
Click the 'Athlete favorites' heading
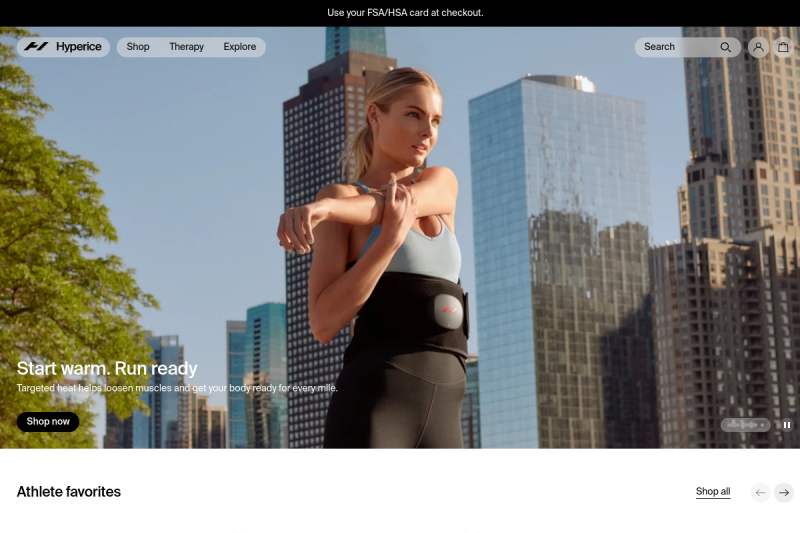[69, 492]
